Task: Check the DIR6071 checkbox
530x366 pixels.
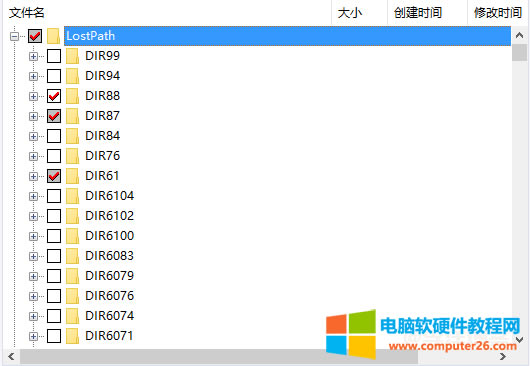Action: 54,336
